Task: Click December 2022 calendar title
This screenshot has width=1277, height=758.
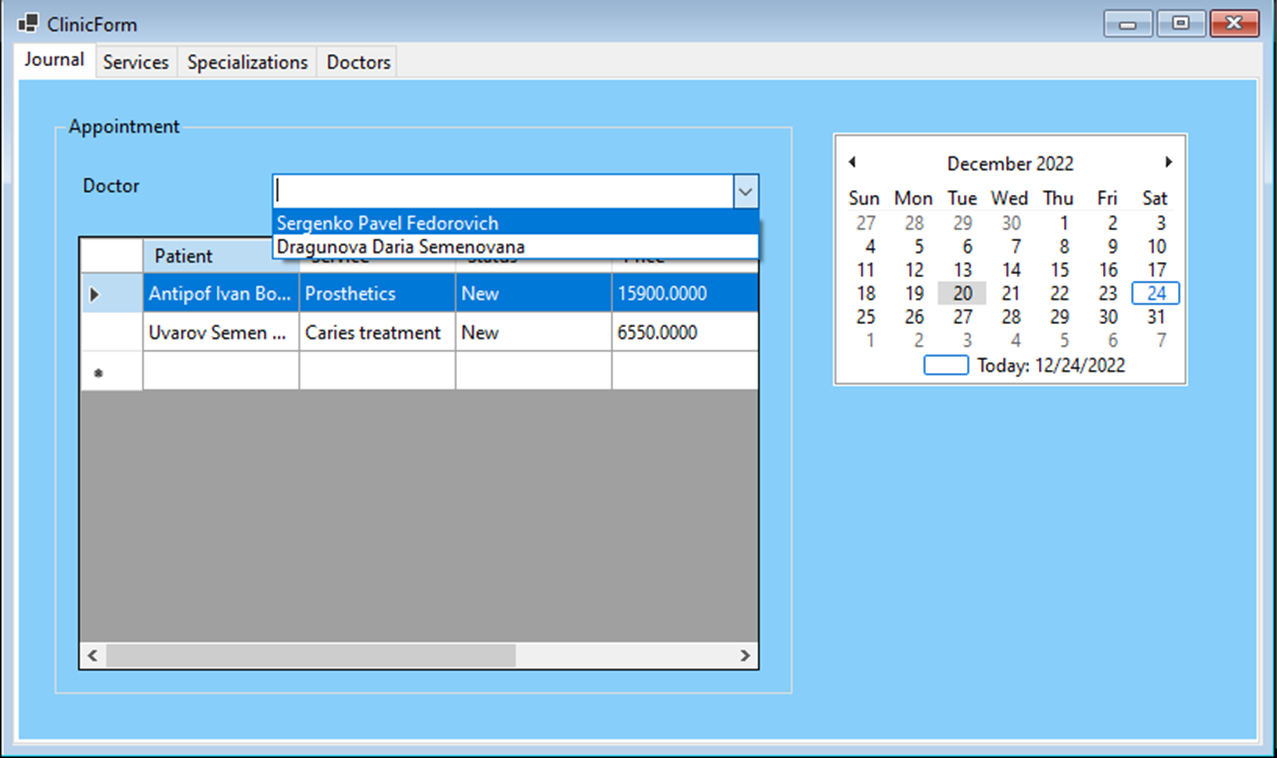Action: click(x=1010, y=163)
